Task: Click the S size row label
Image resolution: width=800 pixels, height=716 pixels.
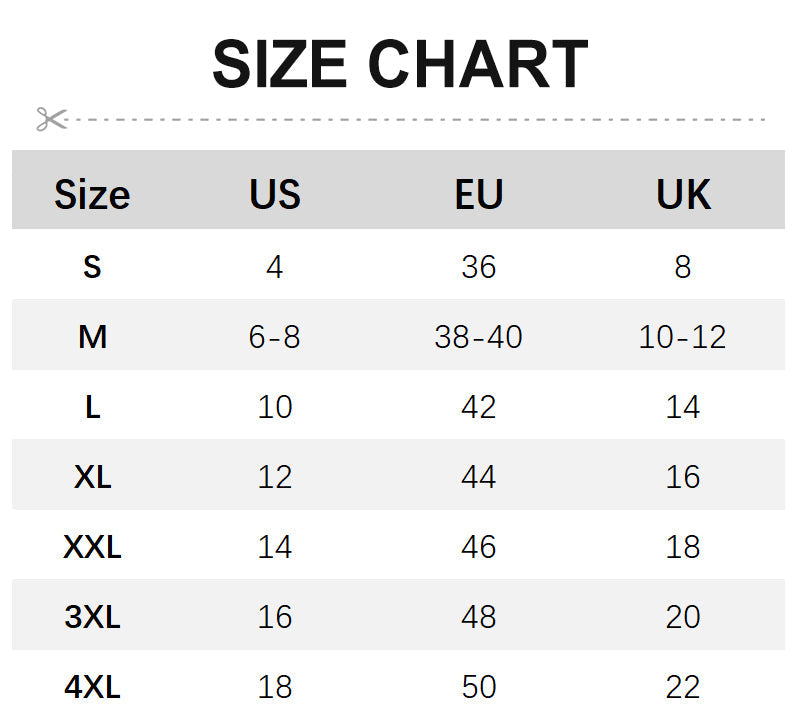Action: [x=92, y=267]
